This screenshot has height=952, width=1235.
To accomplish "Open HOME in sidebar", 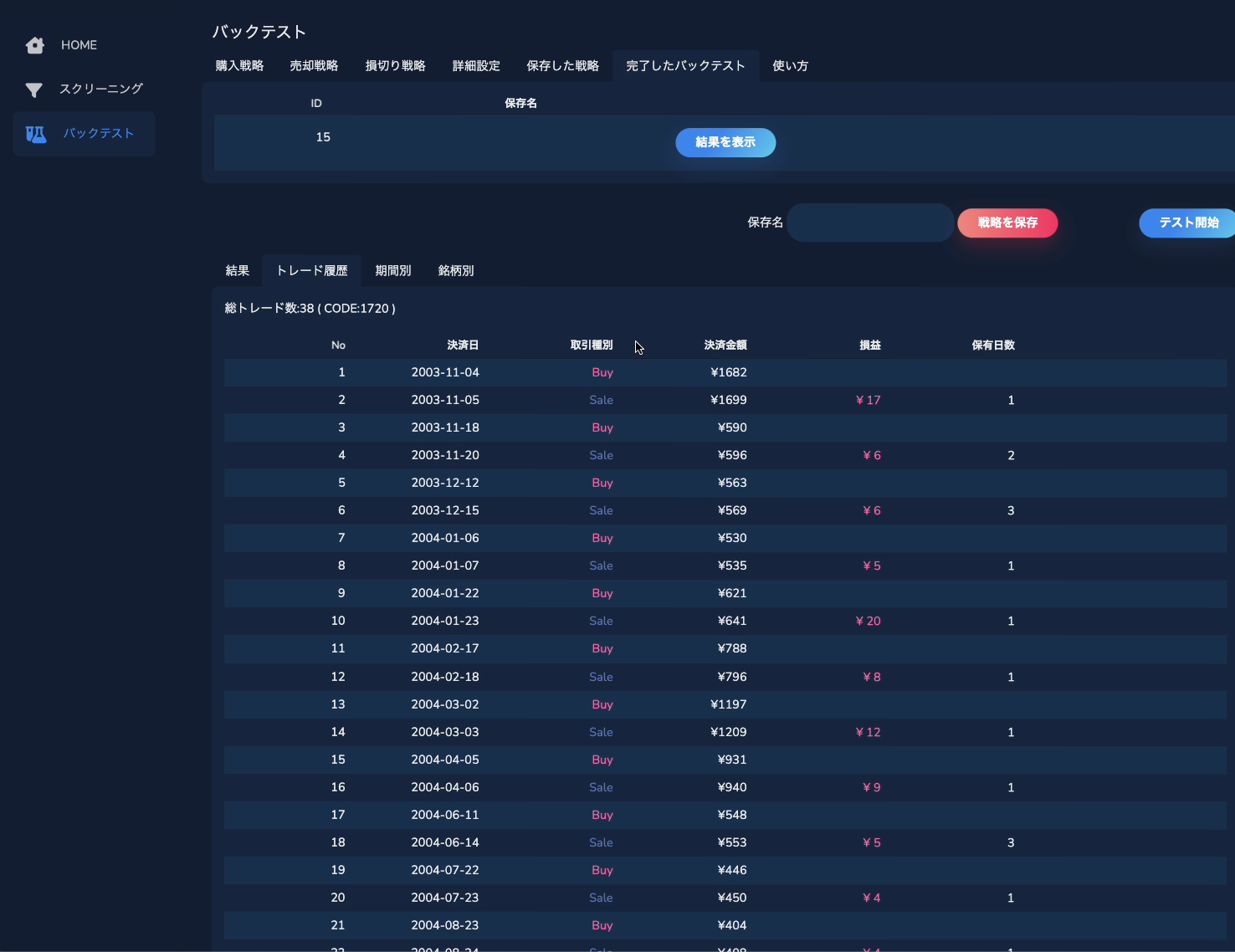I will pyautogui.click(x=79, y=45).
